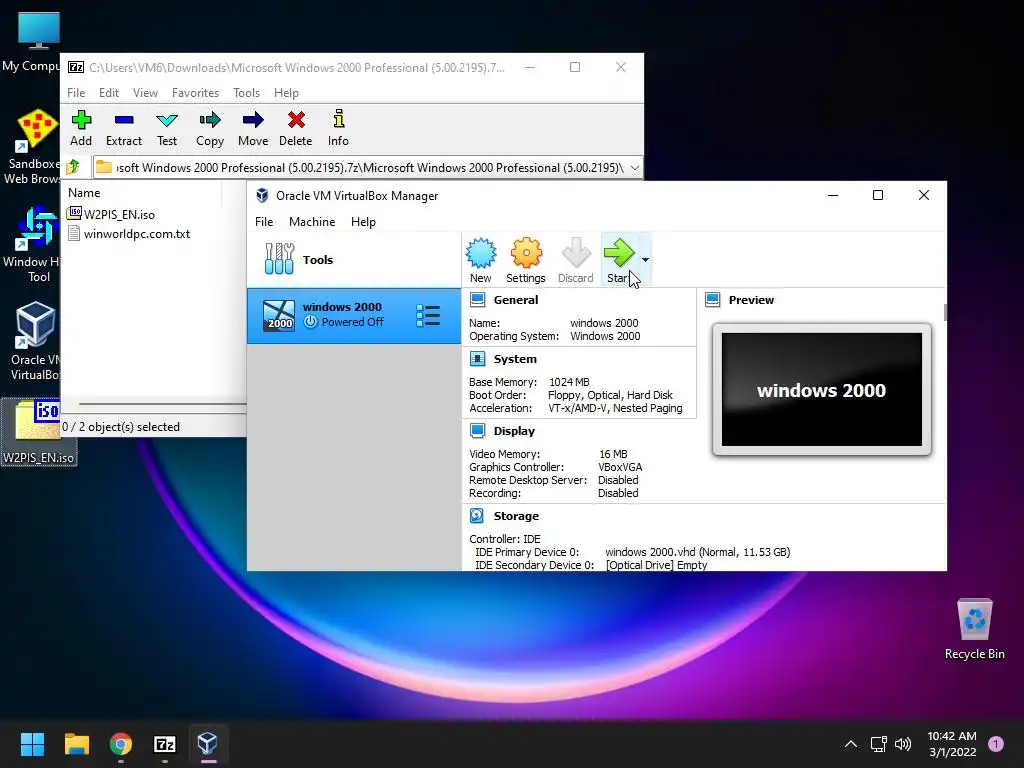This screenshot has height=768, width=1024.
Task: Open 7-Zip View menu
Action: tap(145, 93)
